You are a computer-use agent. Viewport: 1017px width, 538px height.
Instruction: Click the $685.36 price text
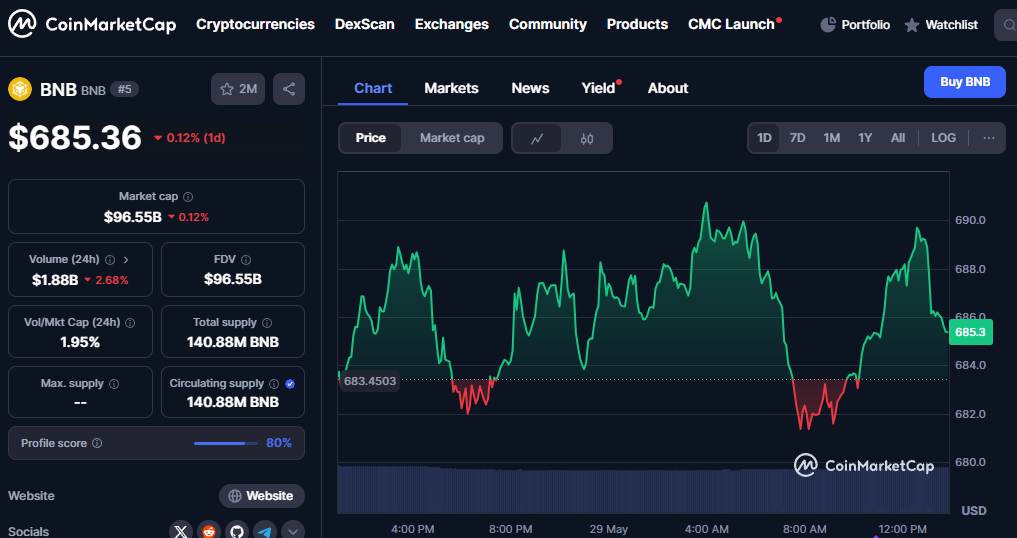pyautogui.click(x=75, y=138)
